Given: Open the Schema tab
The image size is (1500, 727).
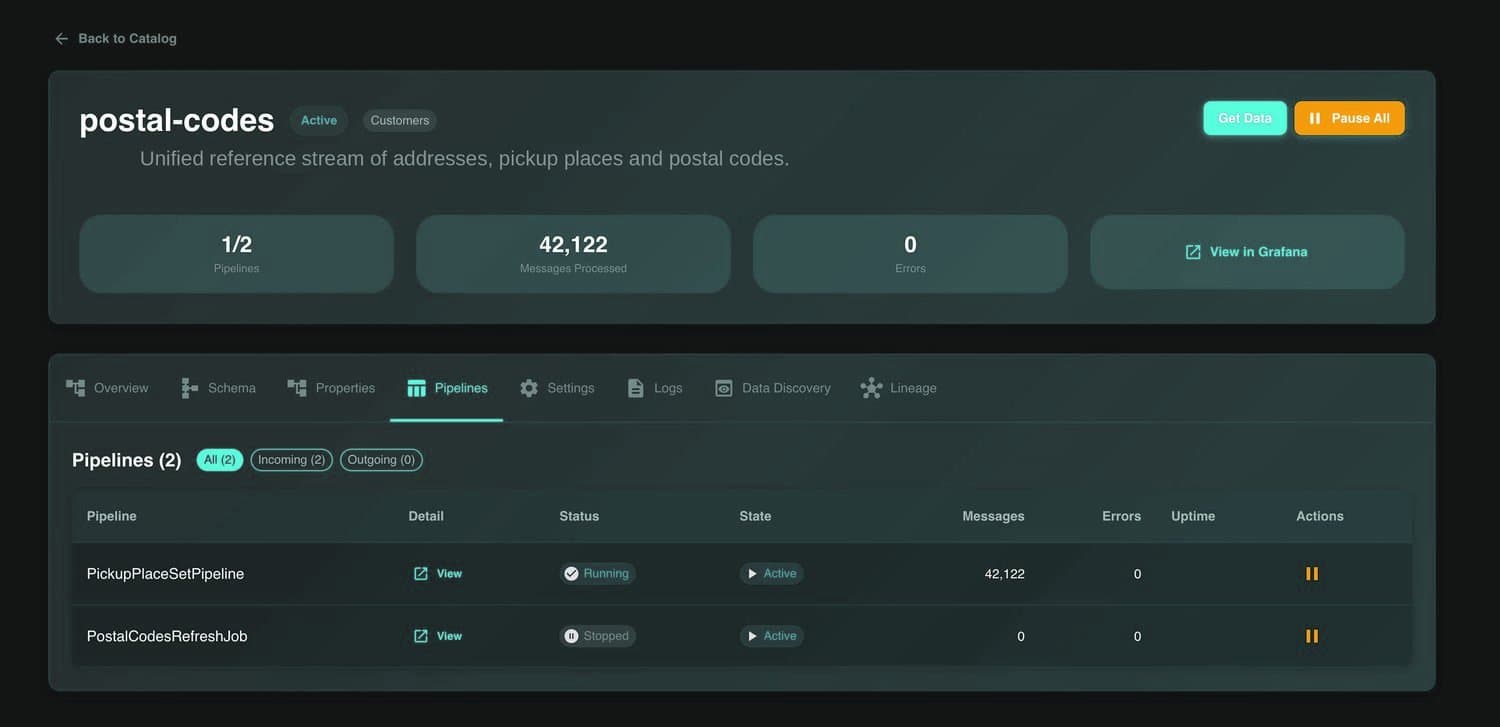Looking at the screenshot, I should coord(218,388).
